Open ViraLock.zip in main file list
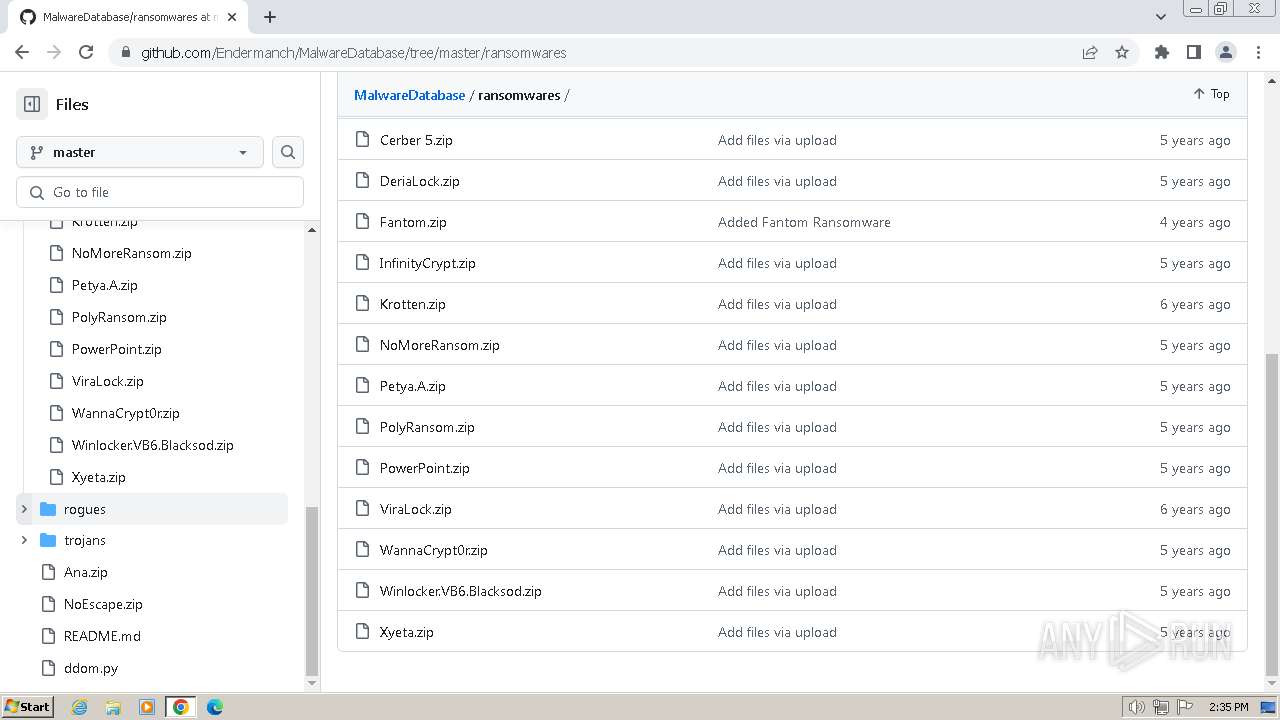 pos(416,509)
